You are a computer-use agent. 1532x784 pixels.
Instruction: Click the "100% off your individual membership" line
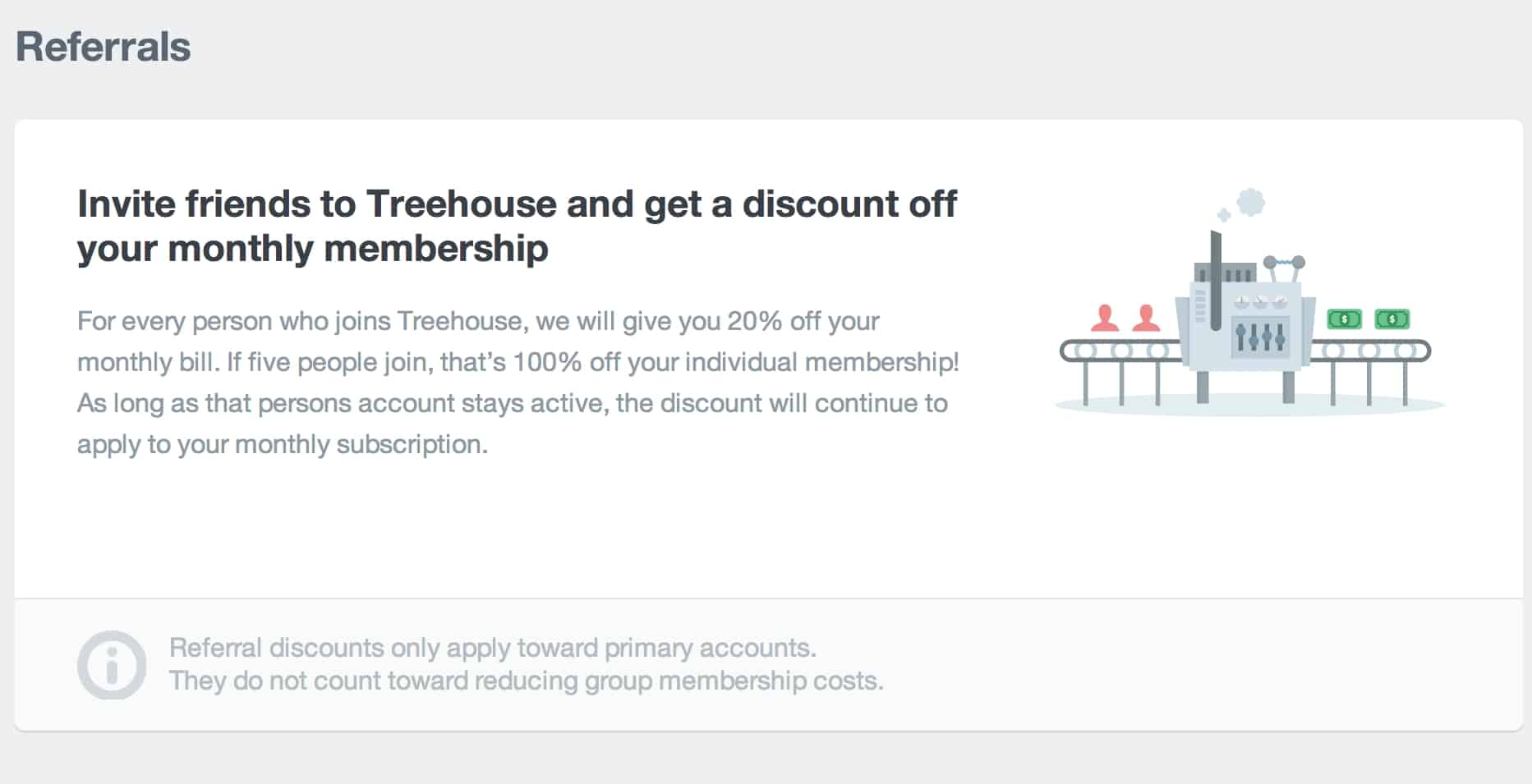coord(518,362)
